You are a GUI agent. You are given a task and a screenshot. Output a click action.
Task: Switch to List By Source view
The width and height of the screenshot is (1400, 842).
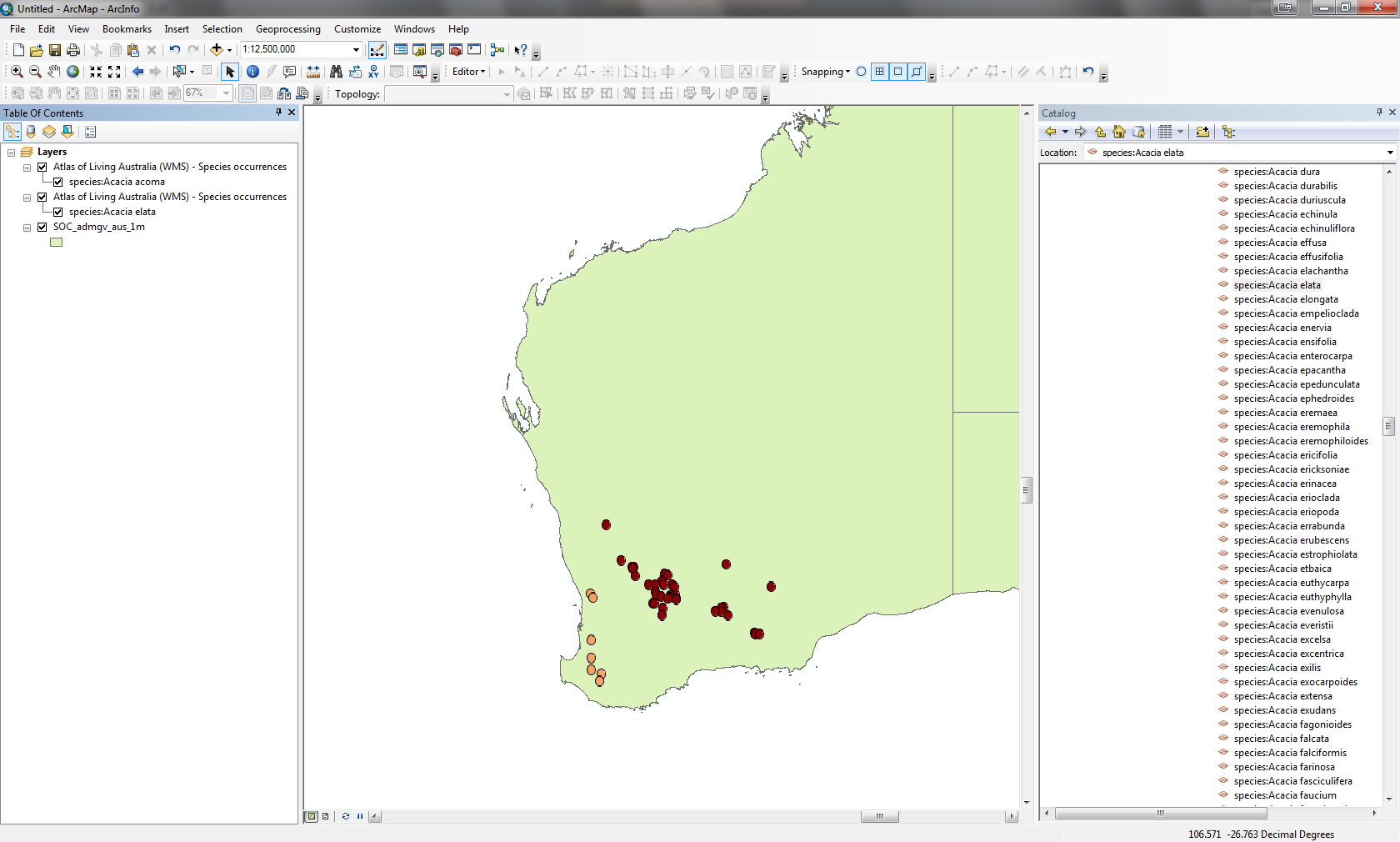click(31, 132)
